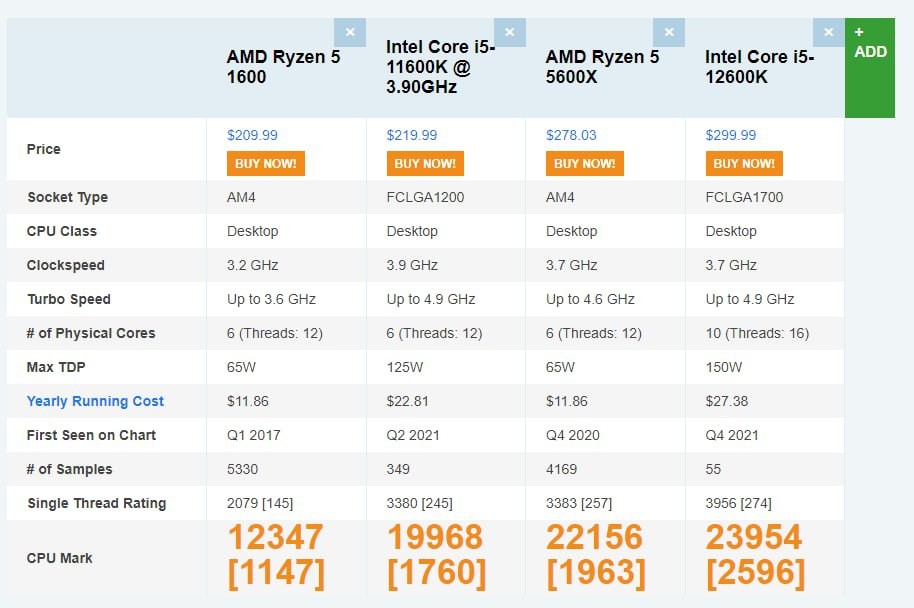914x608 pixels.
Task: Buy the Ryzen 5 1600 now
Action: point(266,164)
